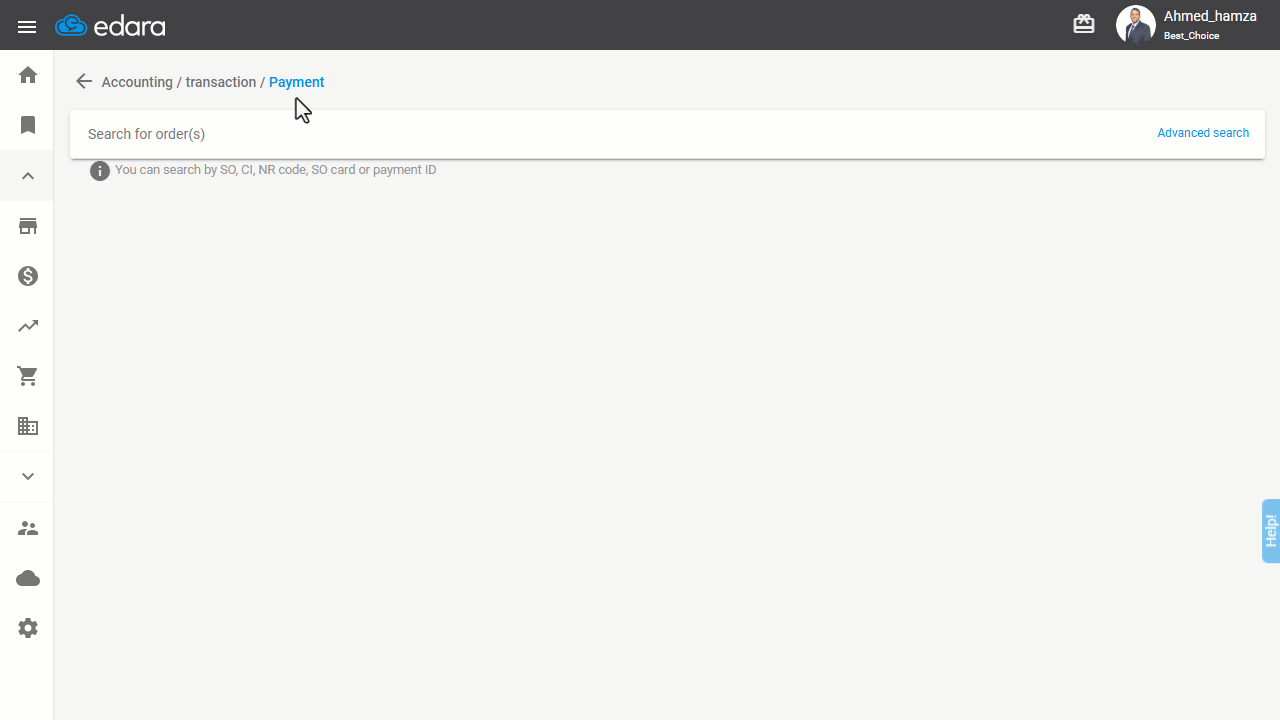Viewport: 1280px width, 720px height.
Task: Open the bookmark sidebar icon
Action: pyautogui.click(x=28, y=125)
